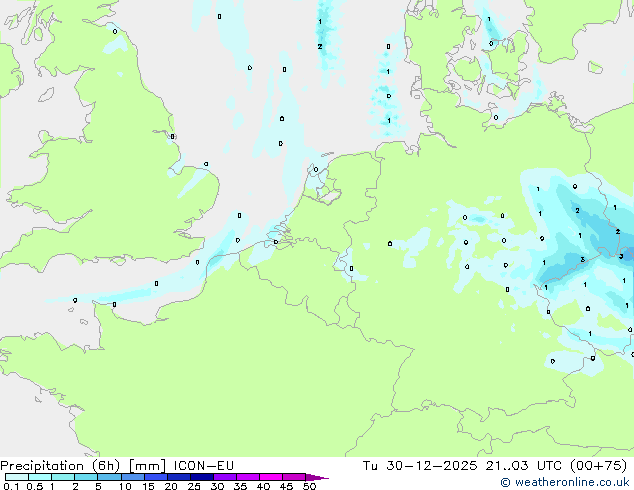Click the "0.5" legend scale label

pyautogui.click(x=35, y=486)
